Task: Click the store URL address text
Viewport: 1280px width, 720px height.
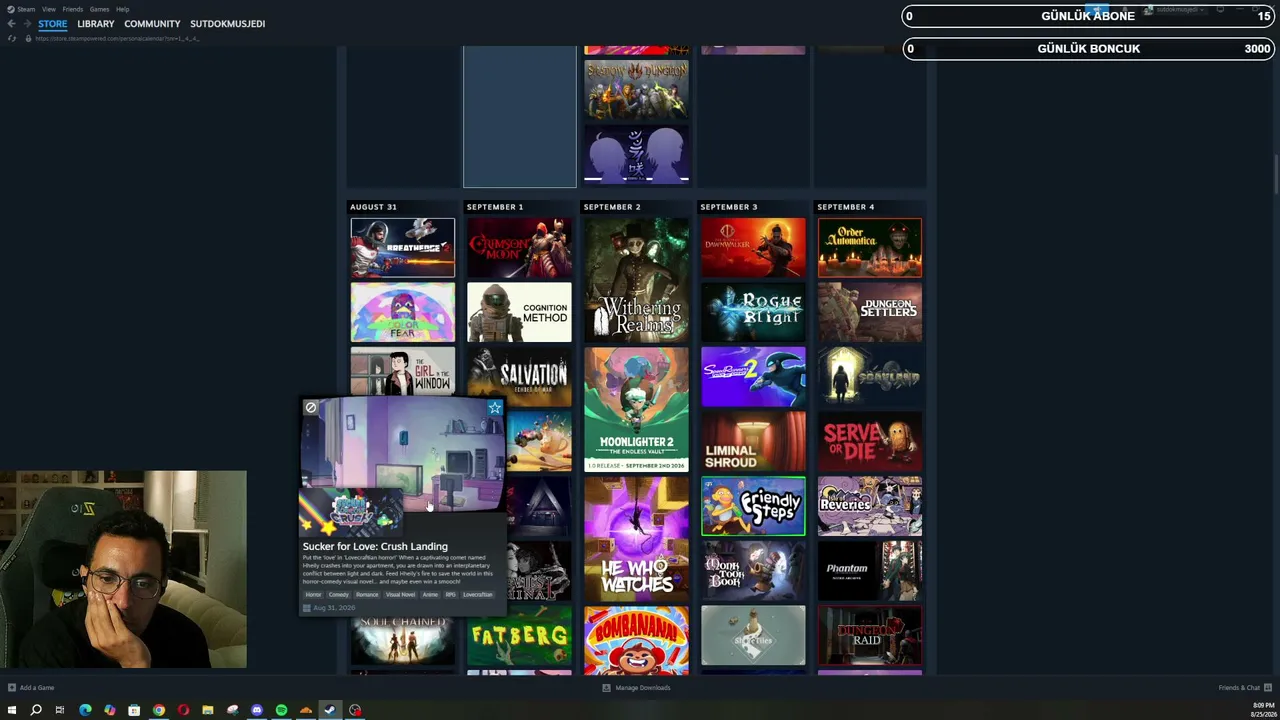Action: (x=117, y=39)
